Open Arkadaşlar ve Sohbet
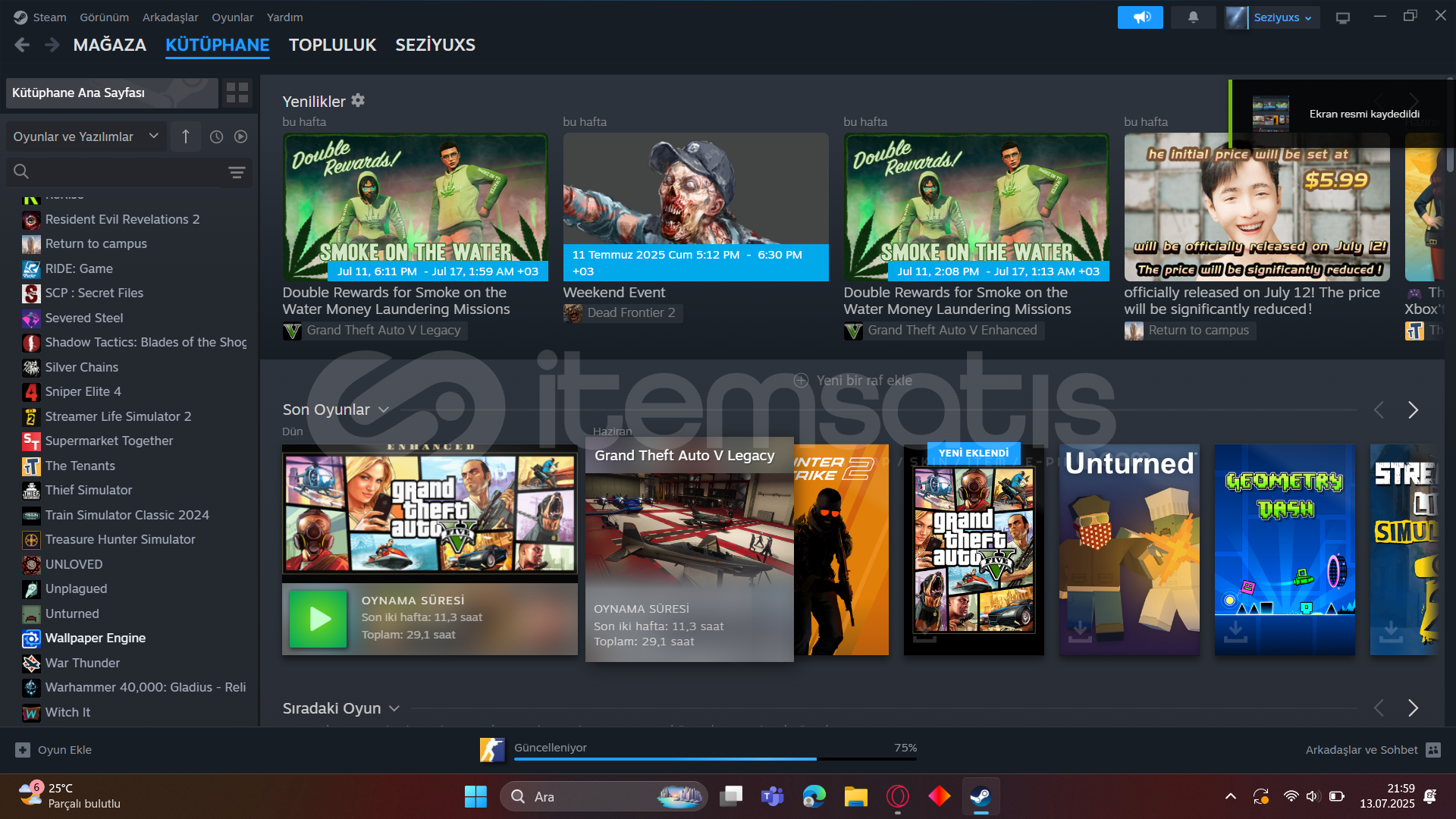This screenshot has height=819, width=1456. click(x=1373, y=750)
